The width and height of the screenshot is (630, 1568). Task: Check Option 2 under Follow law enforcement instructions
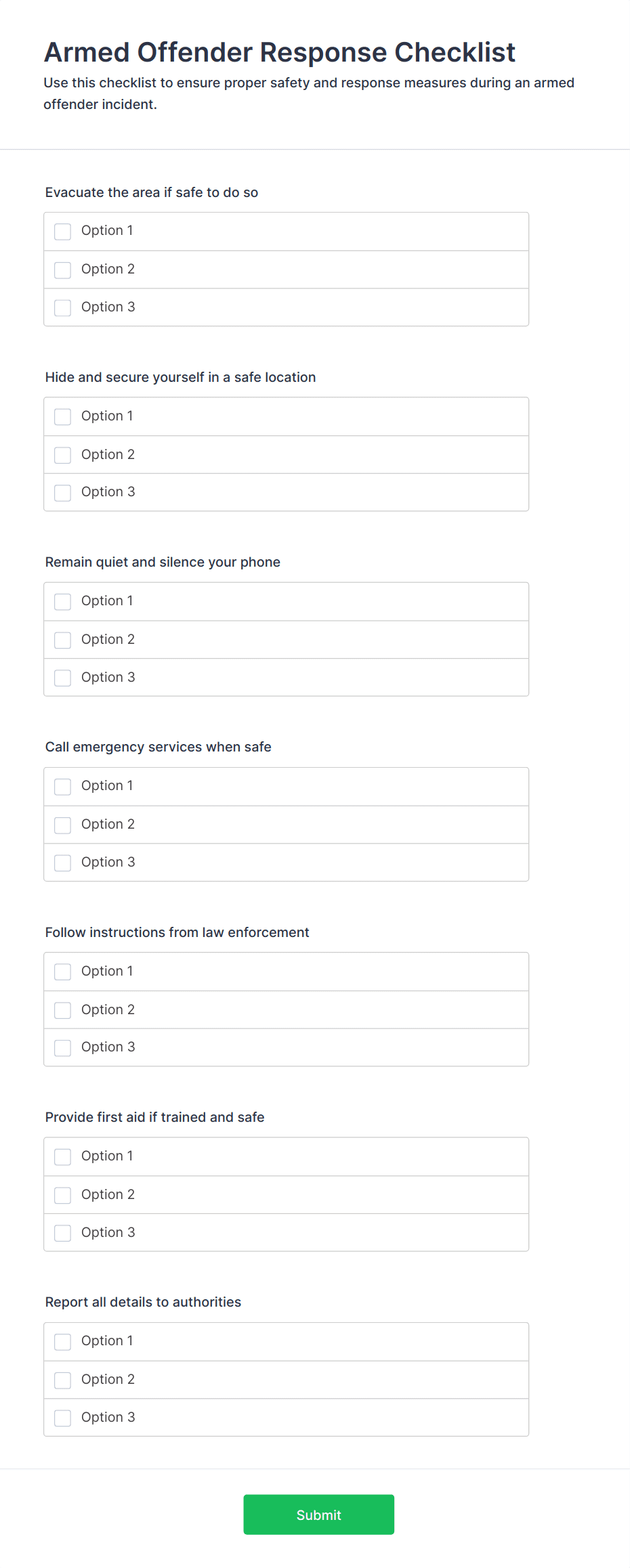pos(62,1010)
